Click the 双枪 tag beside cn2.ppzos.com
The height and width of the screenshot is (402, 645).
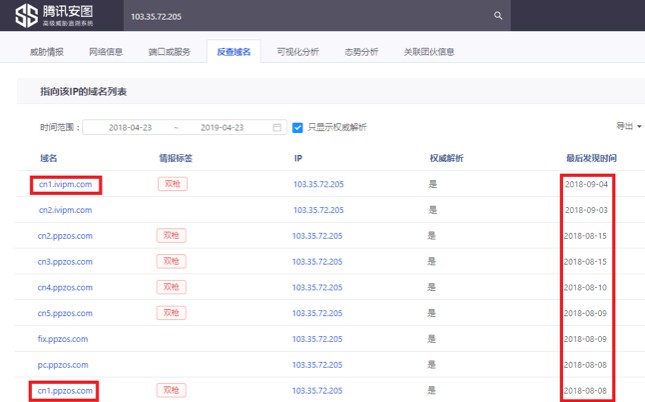(x=172, y=235)
